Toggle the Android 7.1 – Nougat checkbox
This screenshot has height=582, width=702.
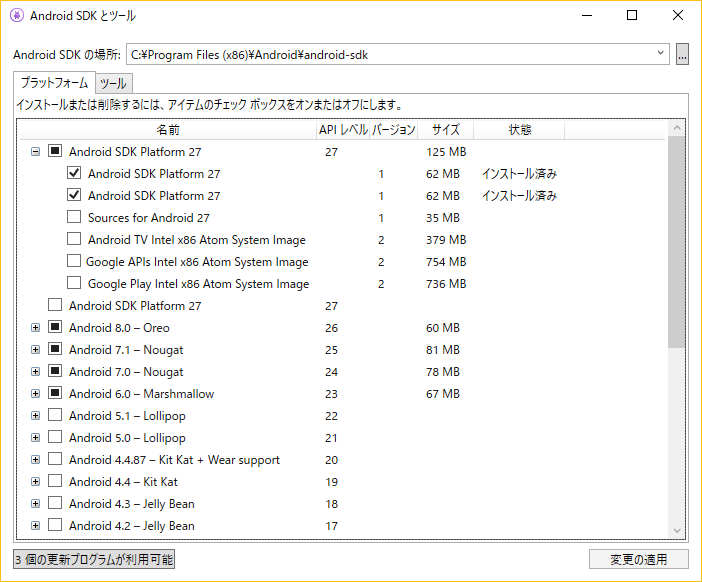(55, 349)
